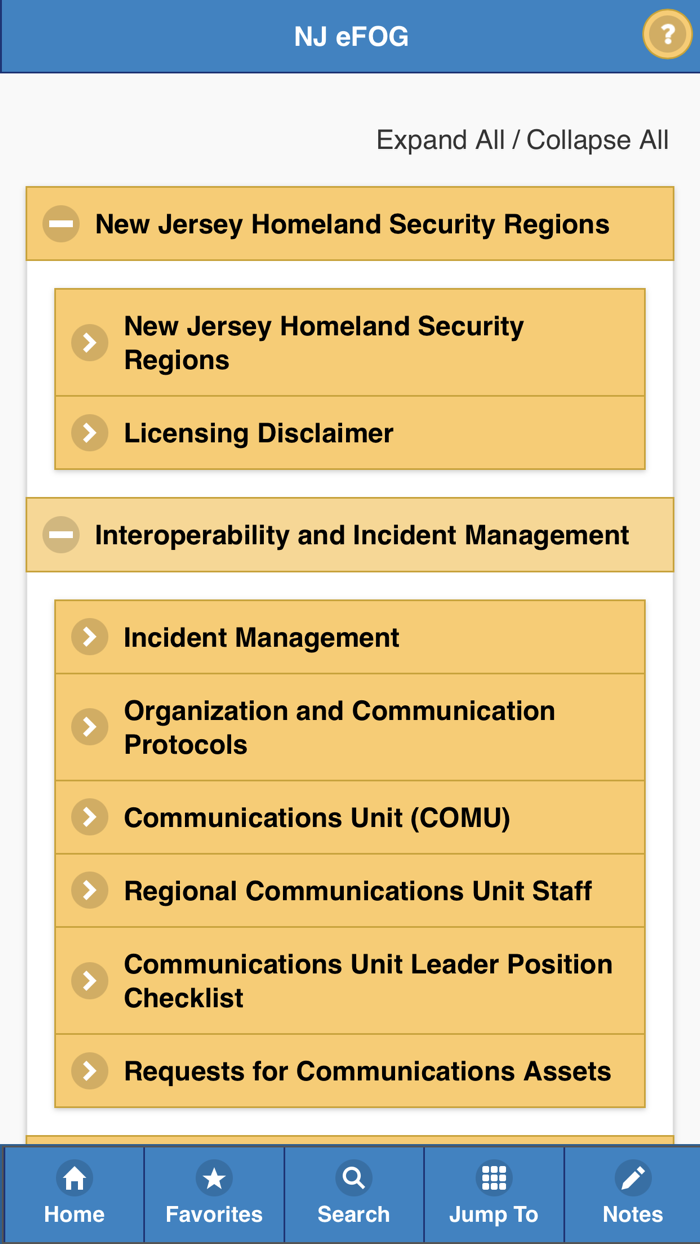Collapse the Interoperability and Incident Management section

coord(60,534)
